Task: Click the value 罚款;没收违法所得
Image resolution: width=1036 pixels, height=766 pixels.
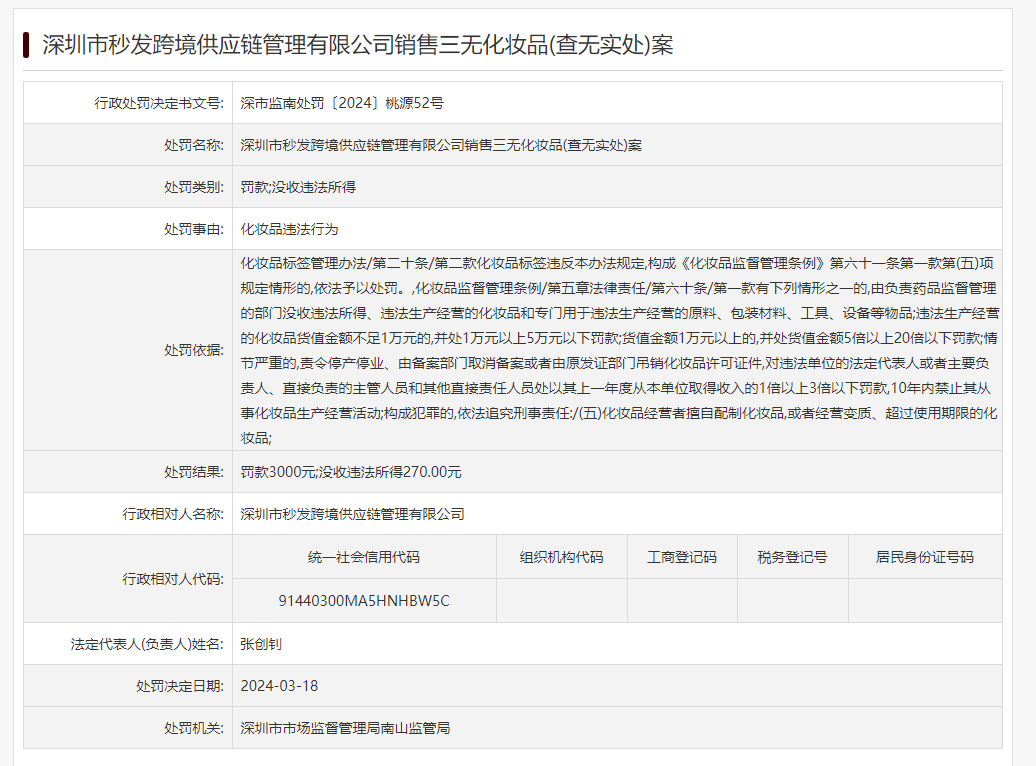Action: click(x=298, y=187)
